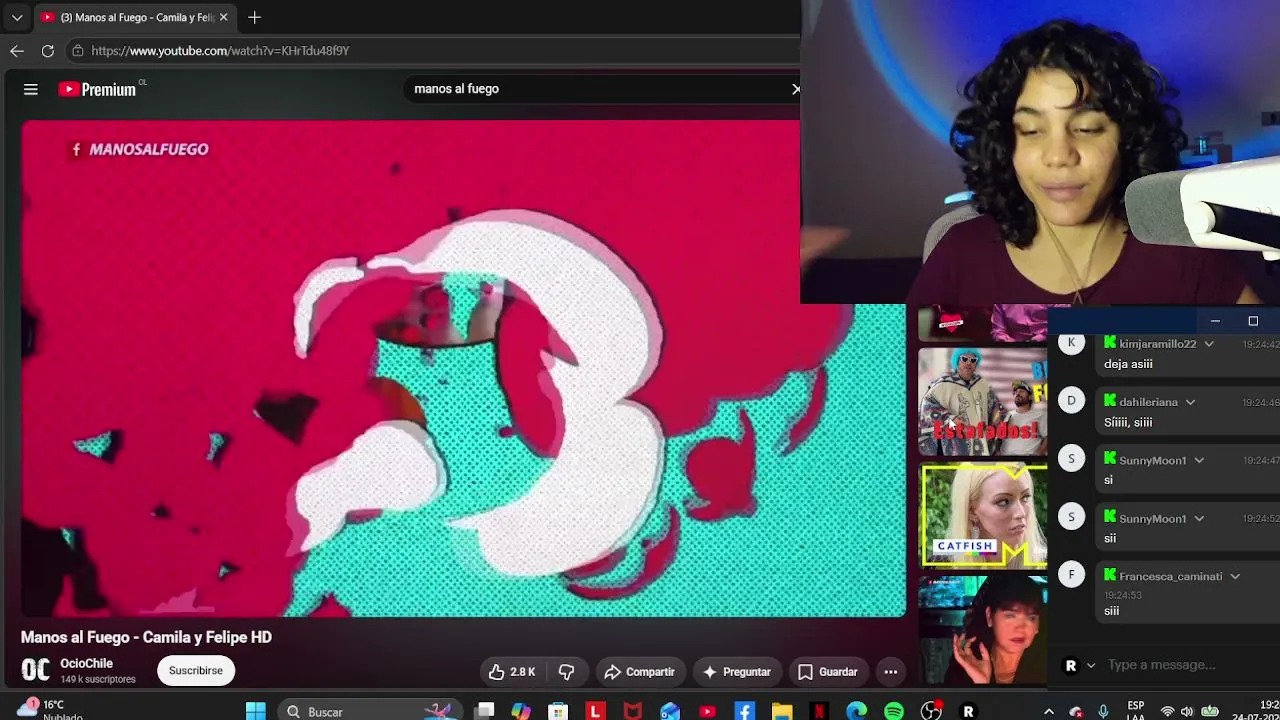
Task: Click dahileriana's D avatar in chat
Action: point(1071,401)
